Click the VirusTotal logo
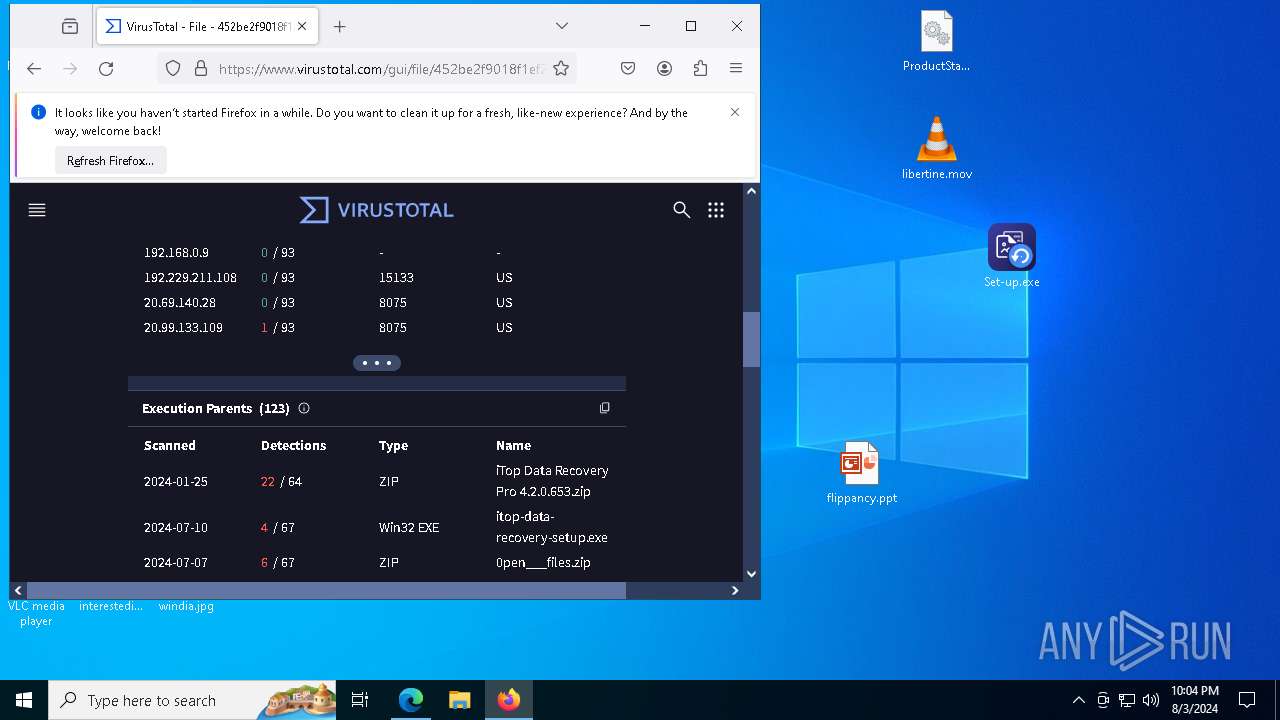Screen dimensions: 1280x720 coord(376,210)
